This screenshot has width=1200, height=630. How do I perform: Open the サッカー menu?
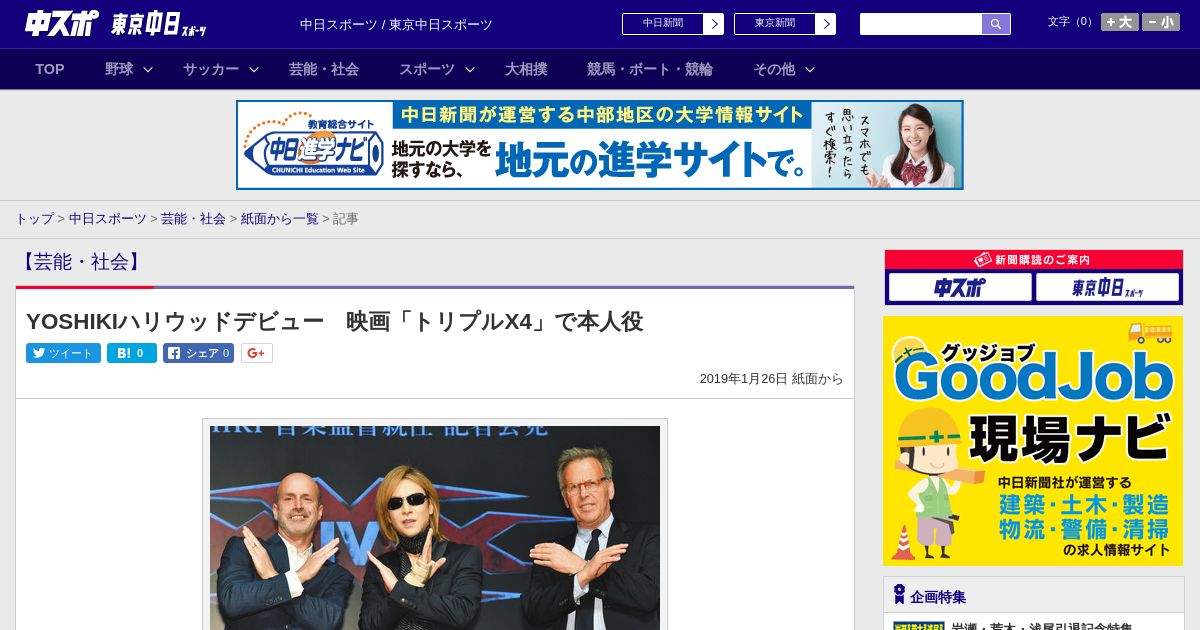[x=211, y=69]
